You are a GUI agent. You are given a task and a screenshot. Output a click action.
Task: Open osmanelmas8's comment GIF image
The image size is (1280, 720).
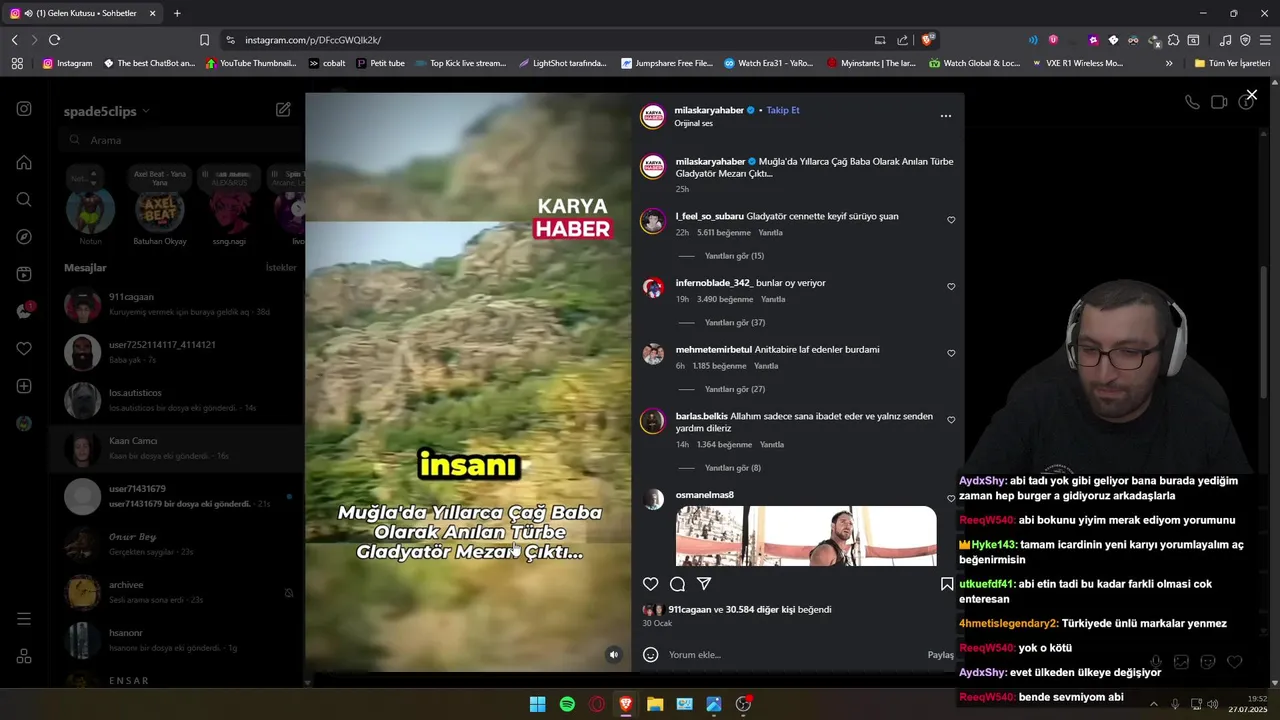[806, 536]
